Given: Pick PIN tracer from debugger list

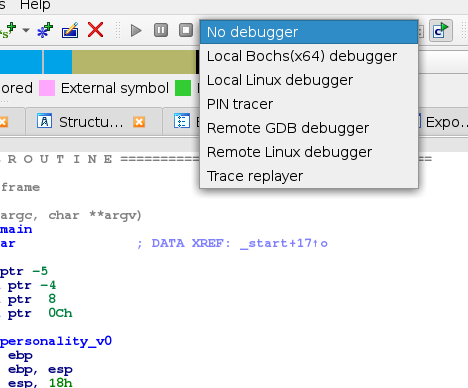Looking at the screenshot, I should tap(309, 104).
